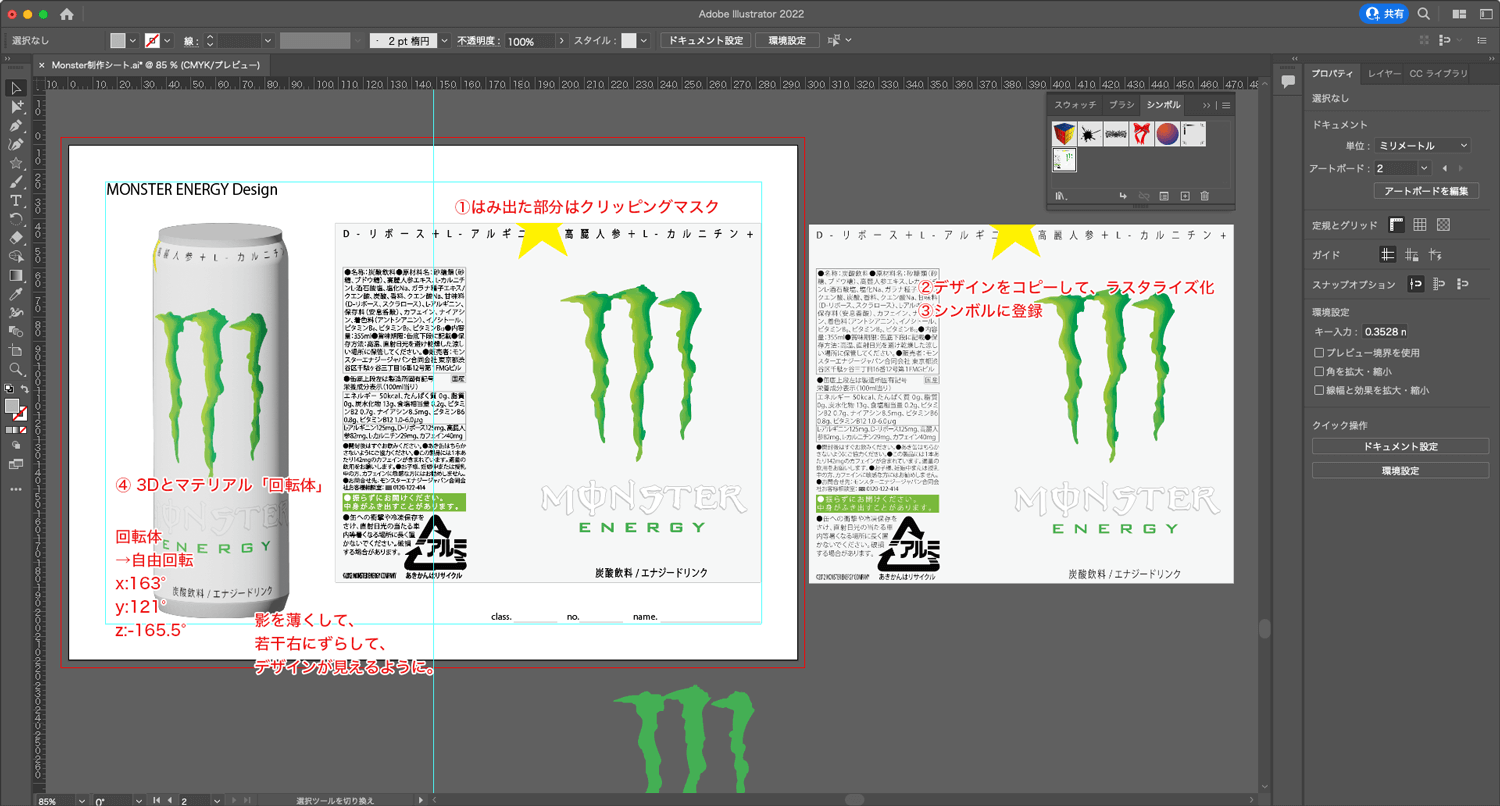Open the スタイル graphic style dropdown

tap(643, 41)
